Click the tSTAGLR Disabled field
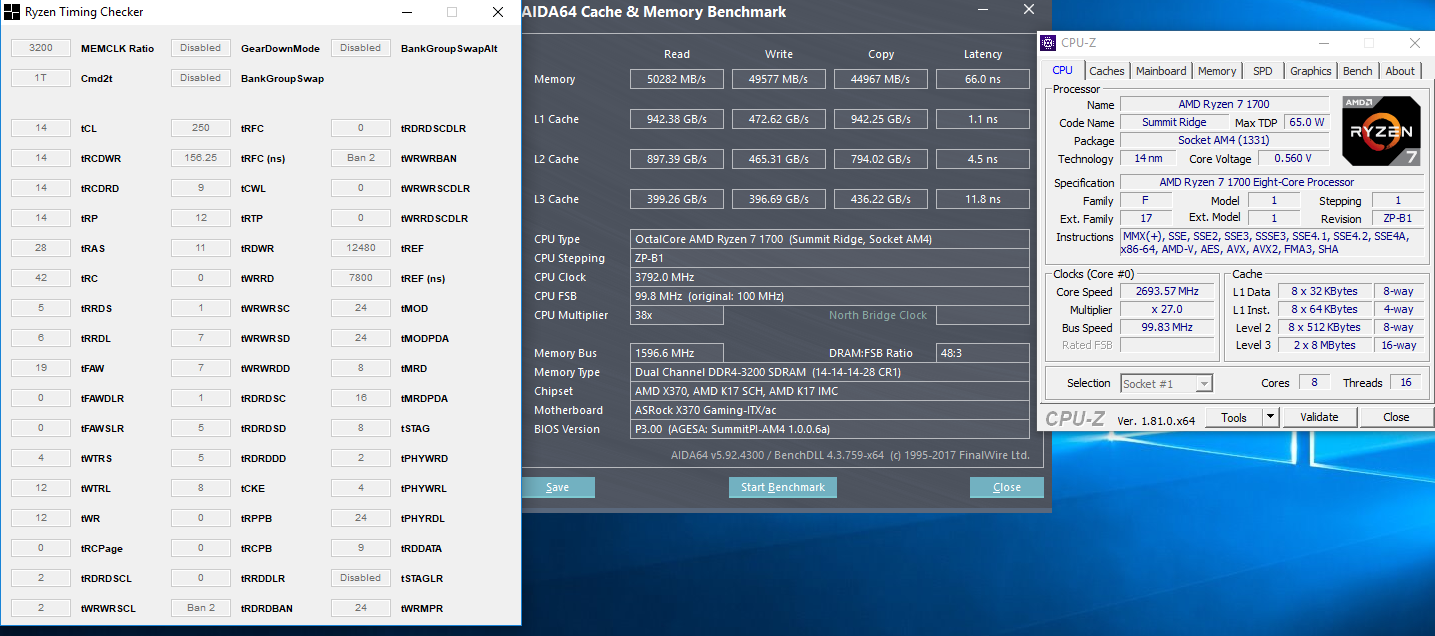1435x636 pixels. pyautogui.click(x=360, y=578)
